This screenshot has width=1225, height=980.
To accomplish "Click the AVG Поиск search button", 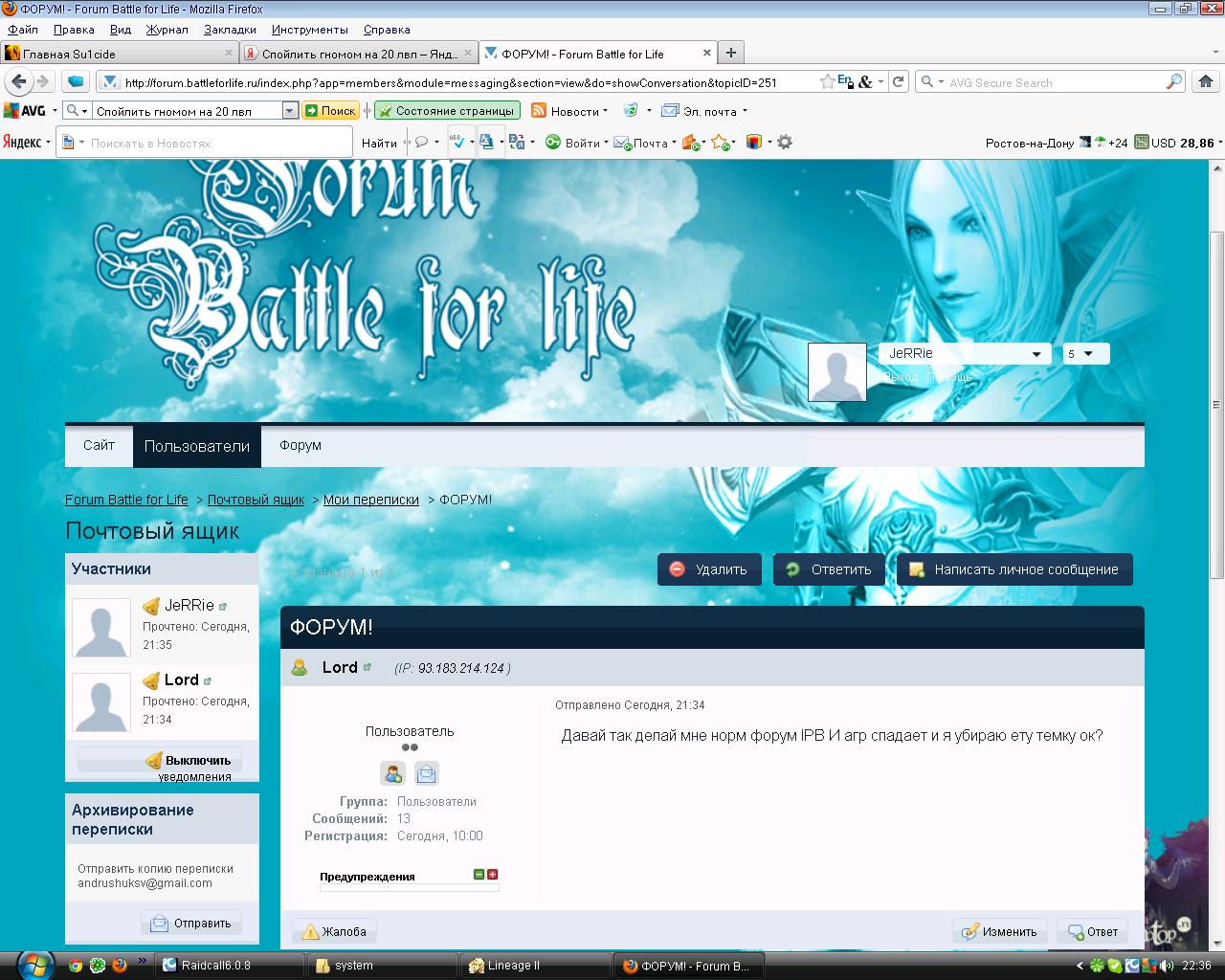I will click(x=330, y=111).
